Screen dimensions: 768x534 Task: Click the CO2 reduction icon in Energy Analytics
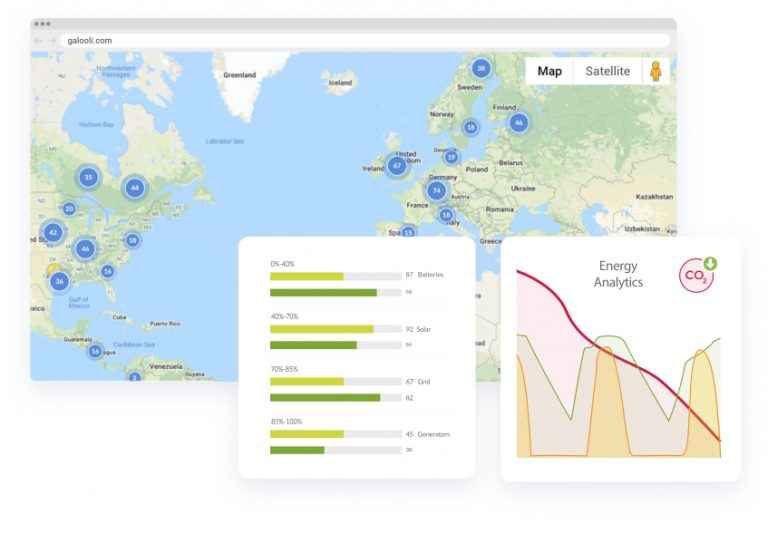pyautogui.click(x=697, y=275)
